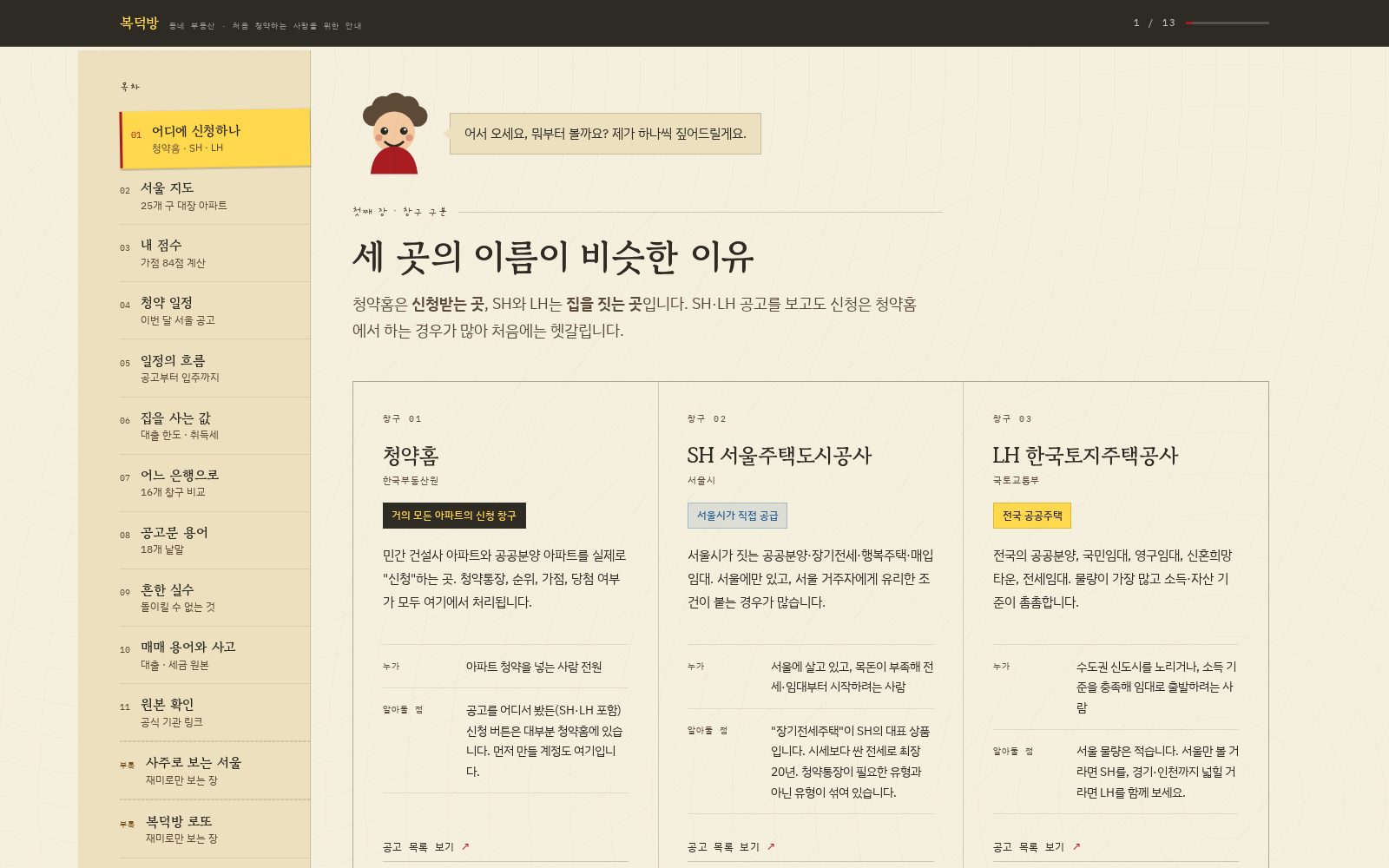Click the page progress bar in header
1389x868 pixels.
[1228, 23]
